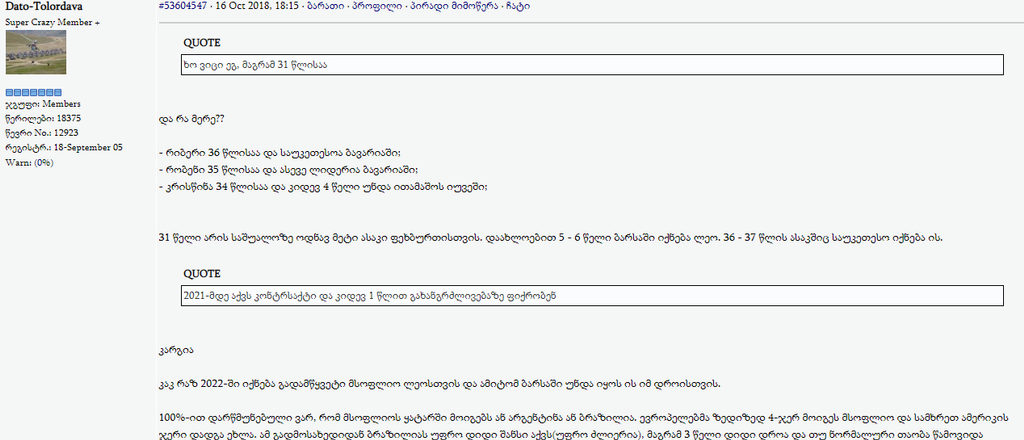Select the 'რეგისტრ.: 18-September 05' text
Image resolution: width=1024 pixels, height=440 pixels.
(x=64, y=148)
